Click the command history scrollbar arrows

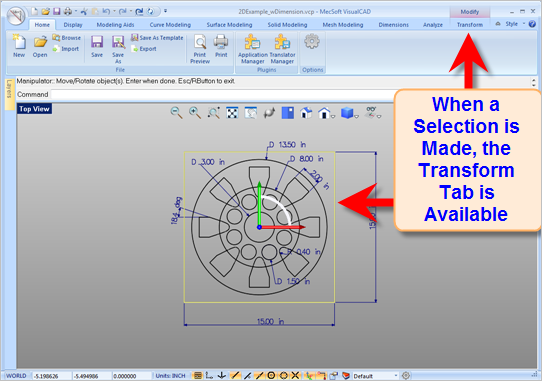click(534, 82)
